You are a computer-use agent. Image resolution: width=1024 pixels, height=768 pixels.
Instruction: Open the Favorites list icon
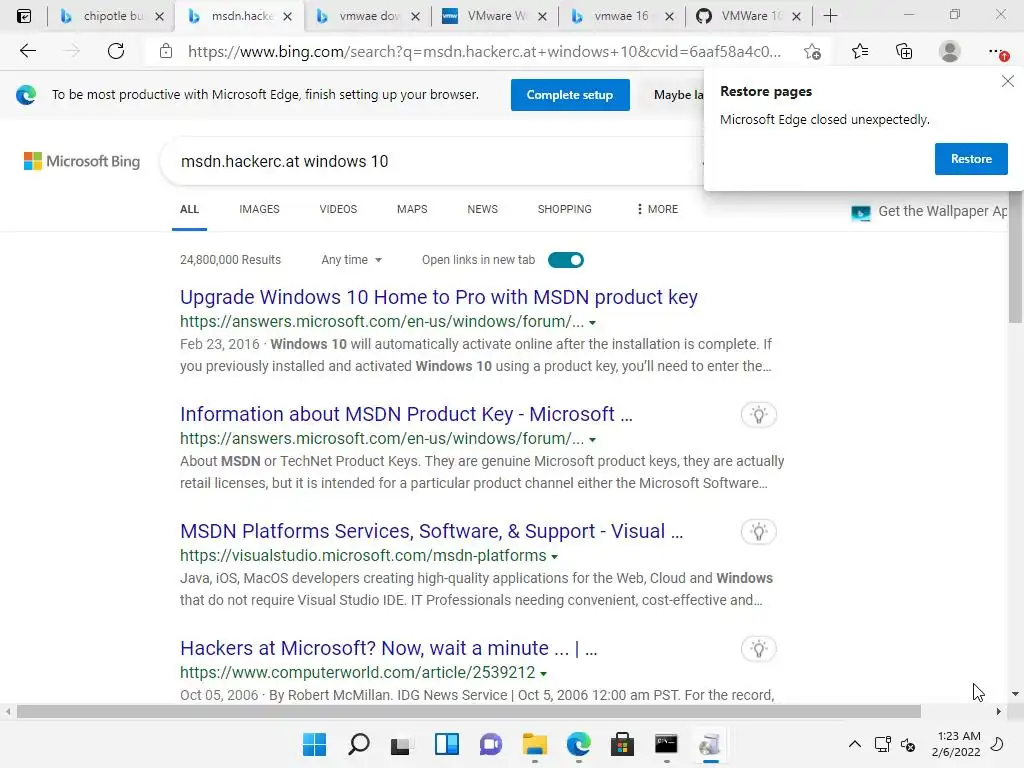coord(860,51)
